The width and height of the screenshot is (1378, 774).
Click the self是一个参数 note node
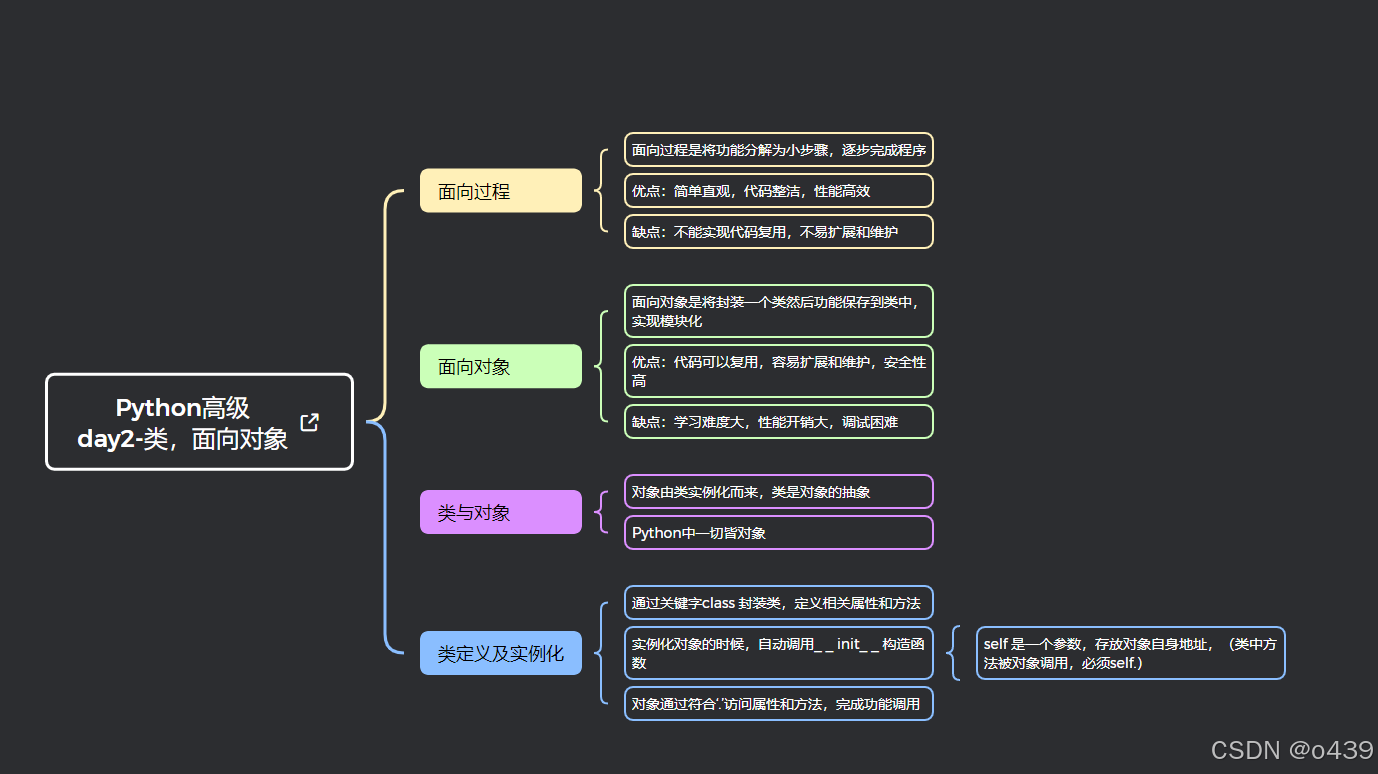[x=1130, y=653]
